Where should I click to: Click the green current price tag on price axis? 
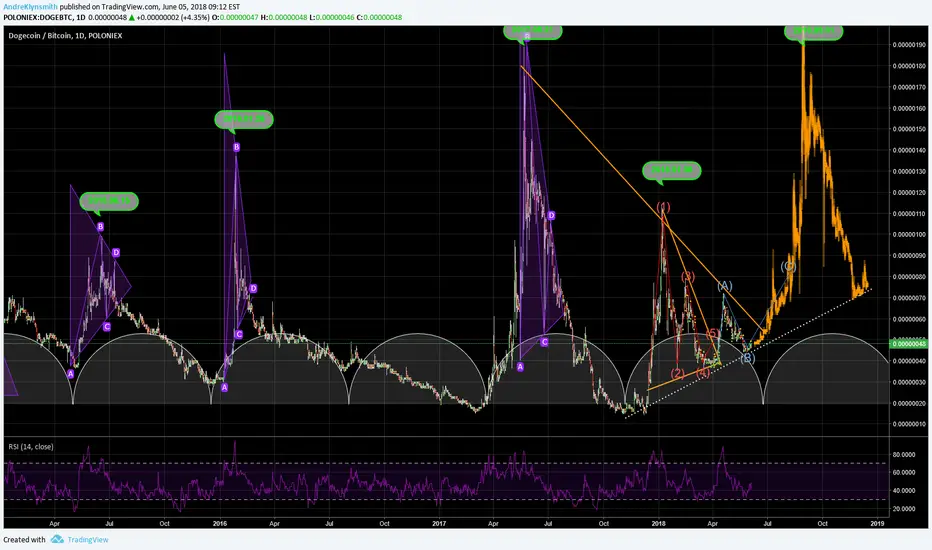pos(908,344)
